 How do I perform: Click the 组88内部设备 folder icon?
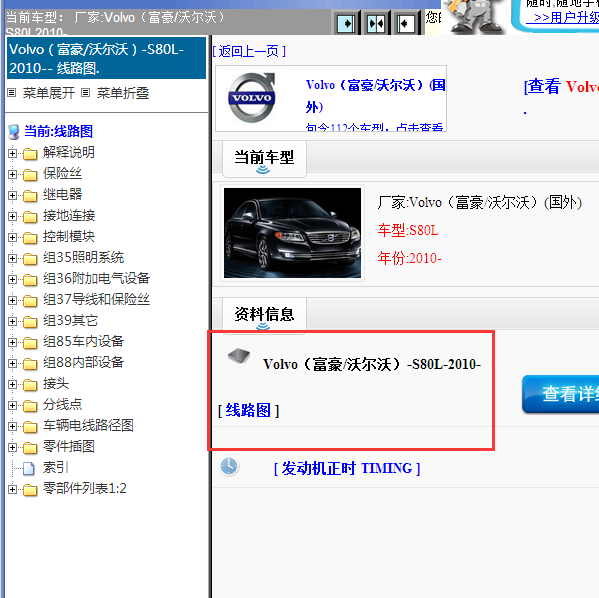30,364
